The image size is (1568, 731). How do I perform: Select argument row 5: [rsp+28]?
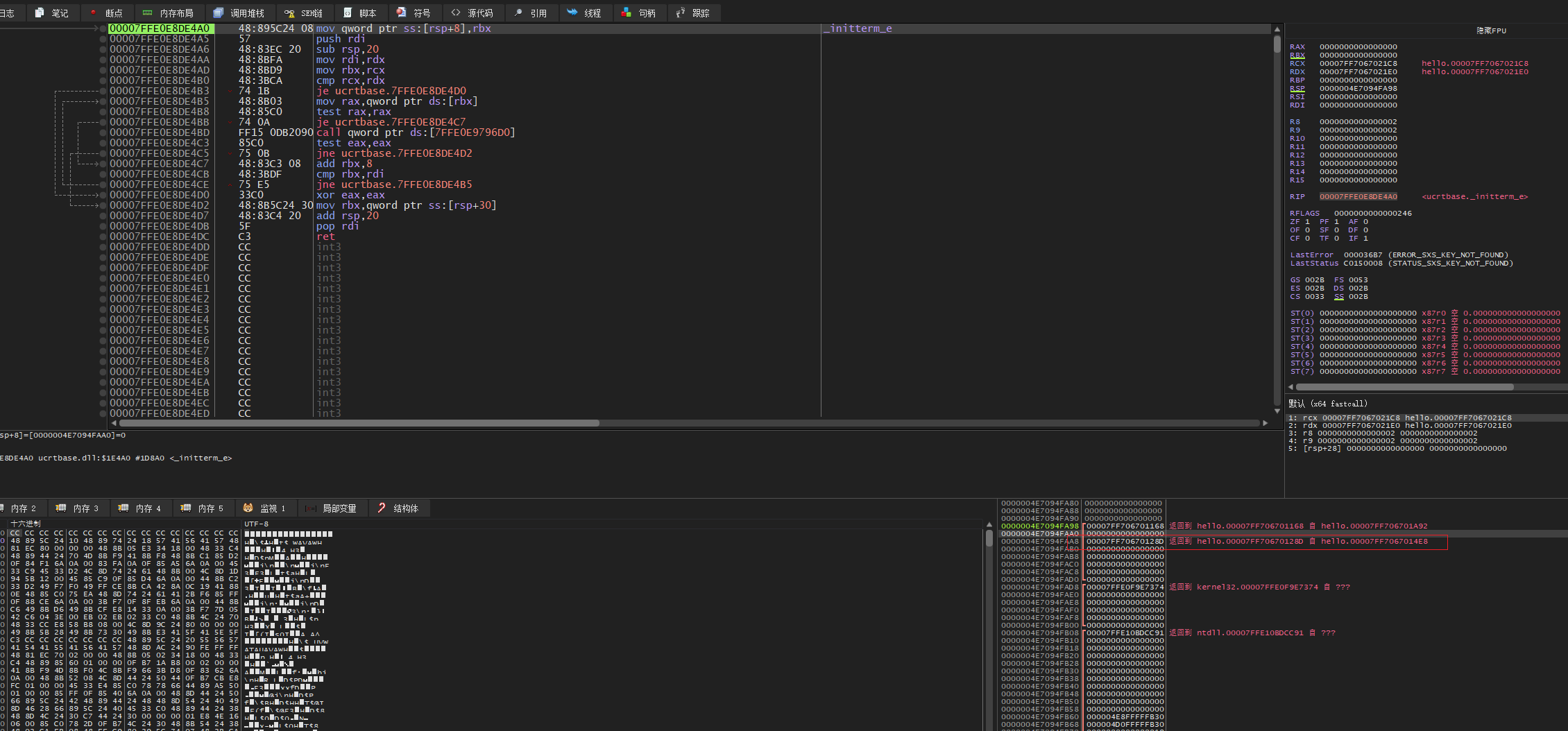pos(1397,449)
